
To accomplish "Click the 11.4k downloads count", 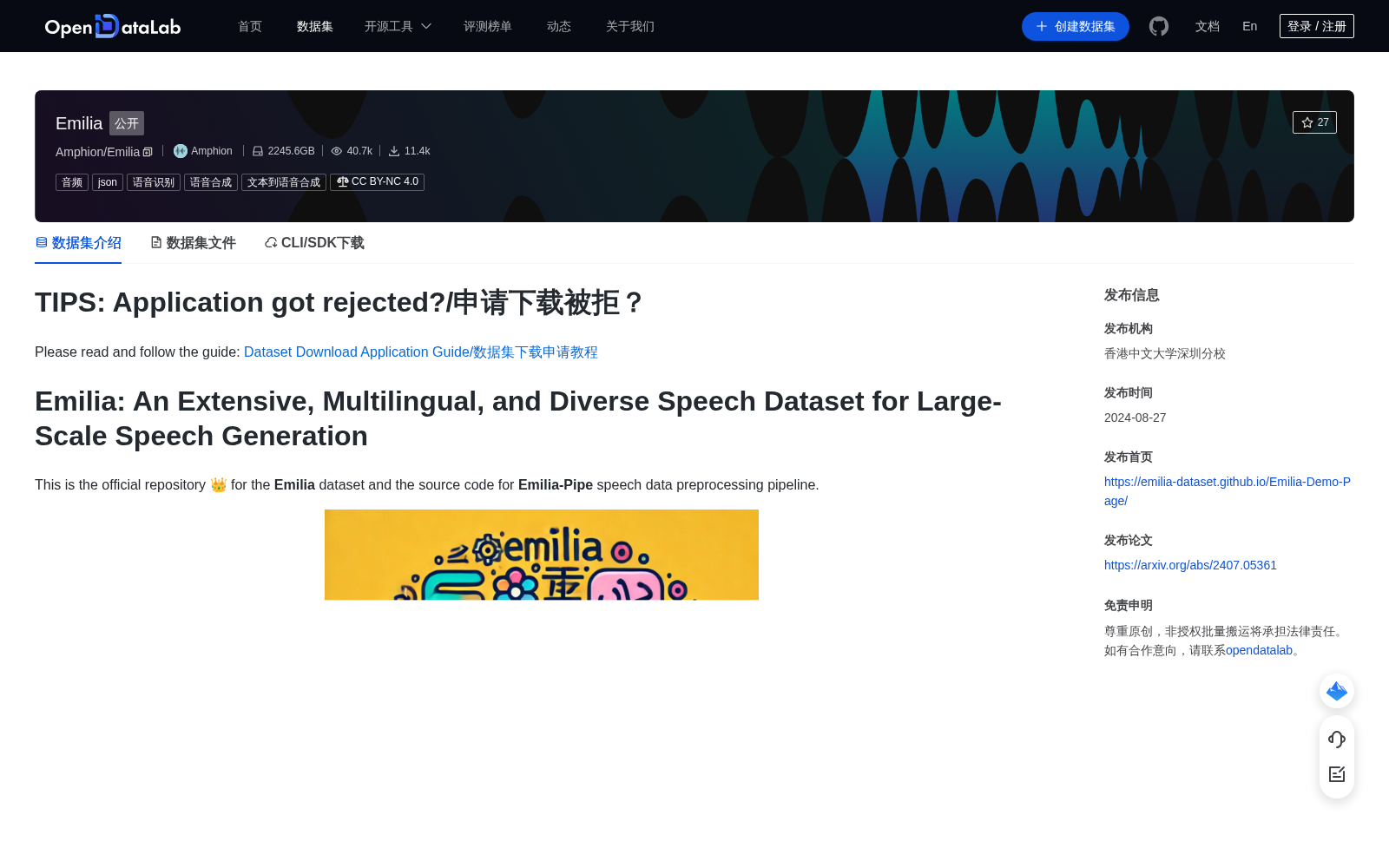I will click(x=418, y=151).
